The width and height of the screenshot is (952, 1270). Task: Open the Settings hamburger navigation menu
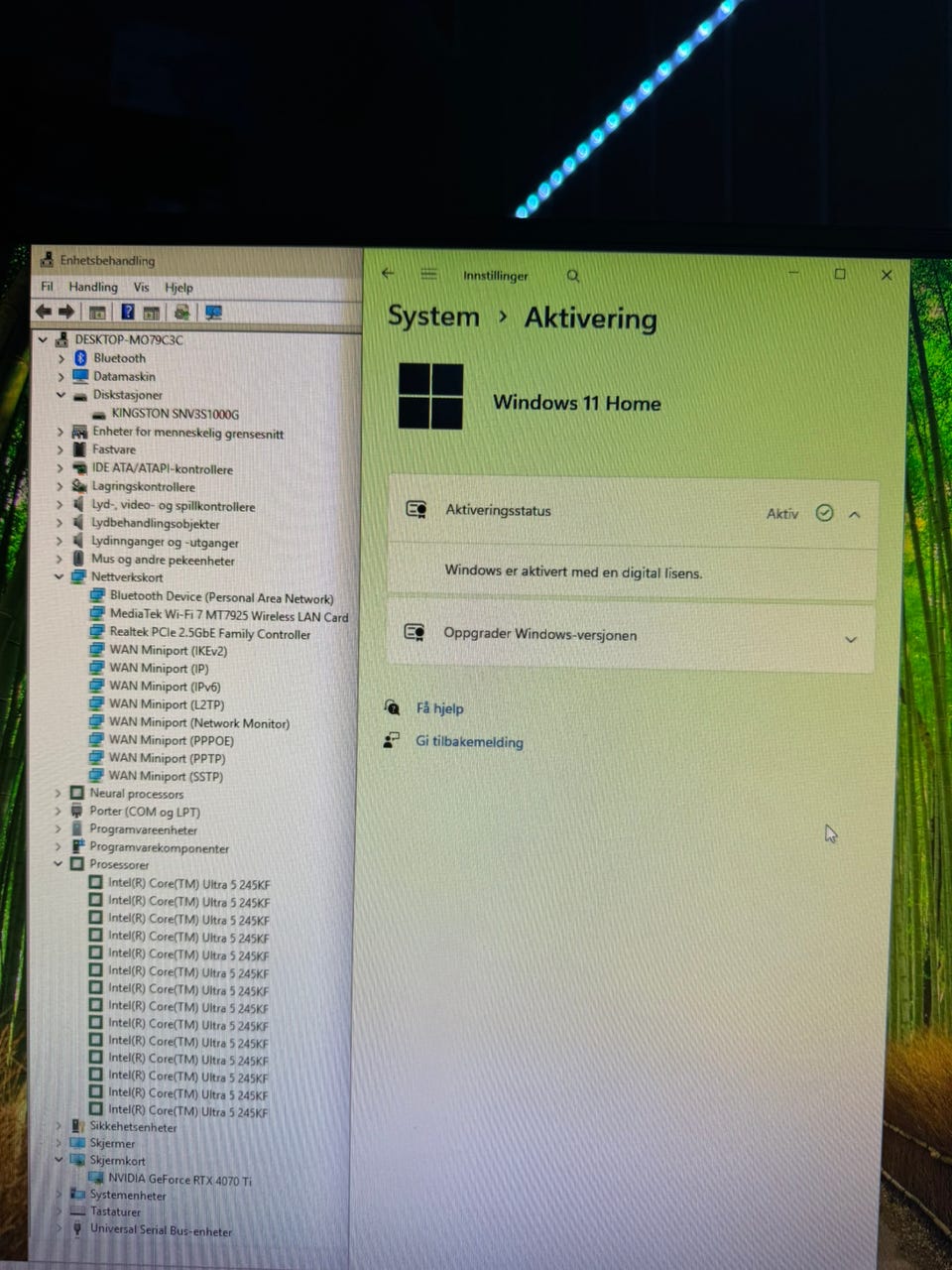tap(428, 274)
